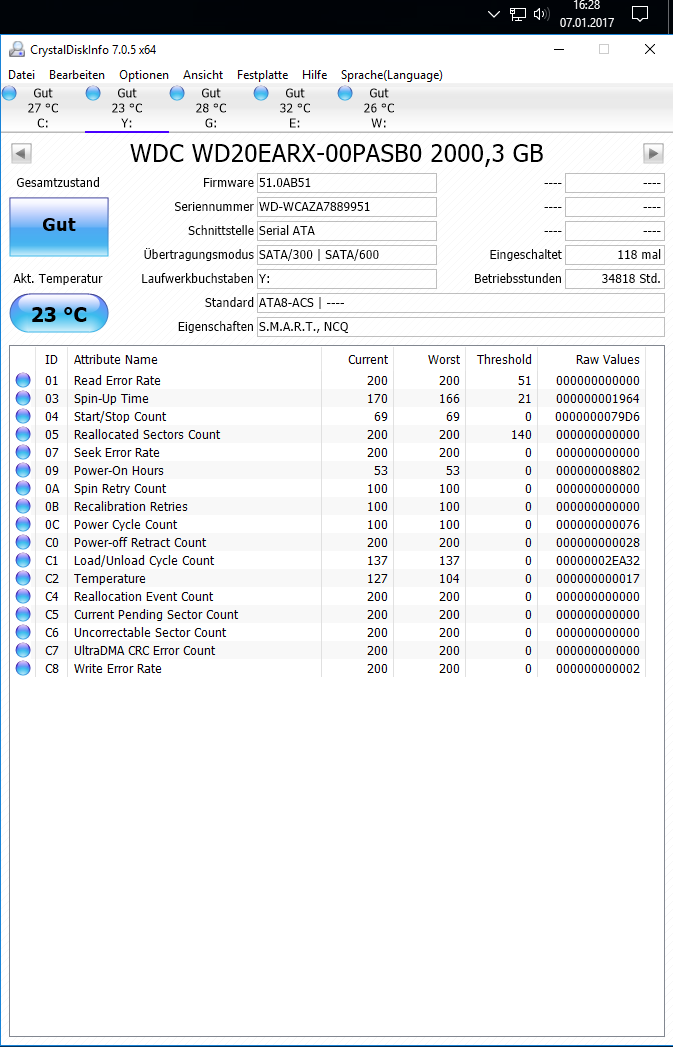Select the W: drive tab at 26 °C

click(379, 108)
